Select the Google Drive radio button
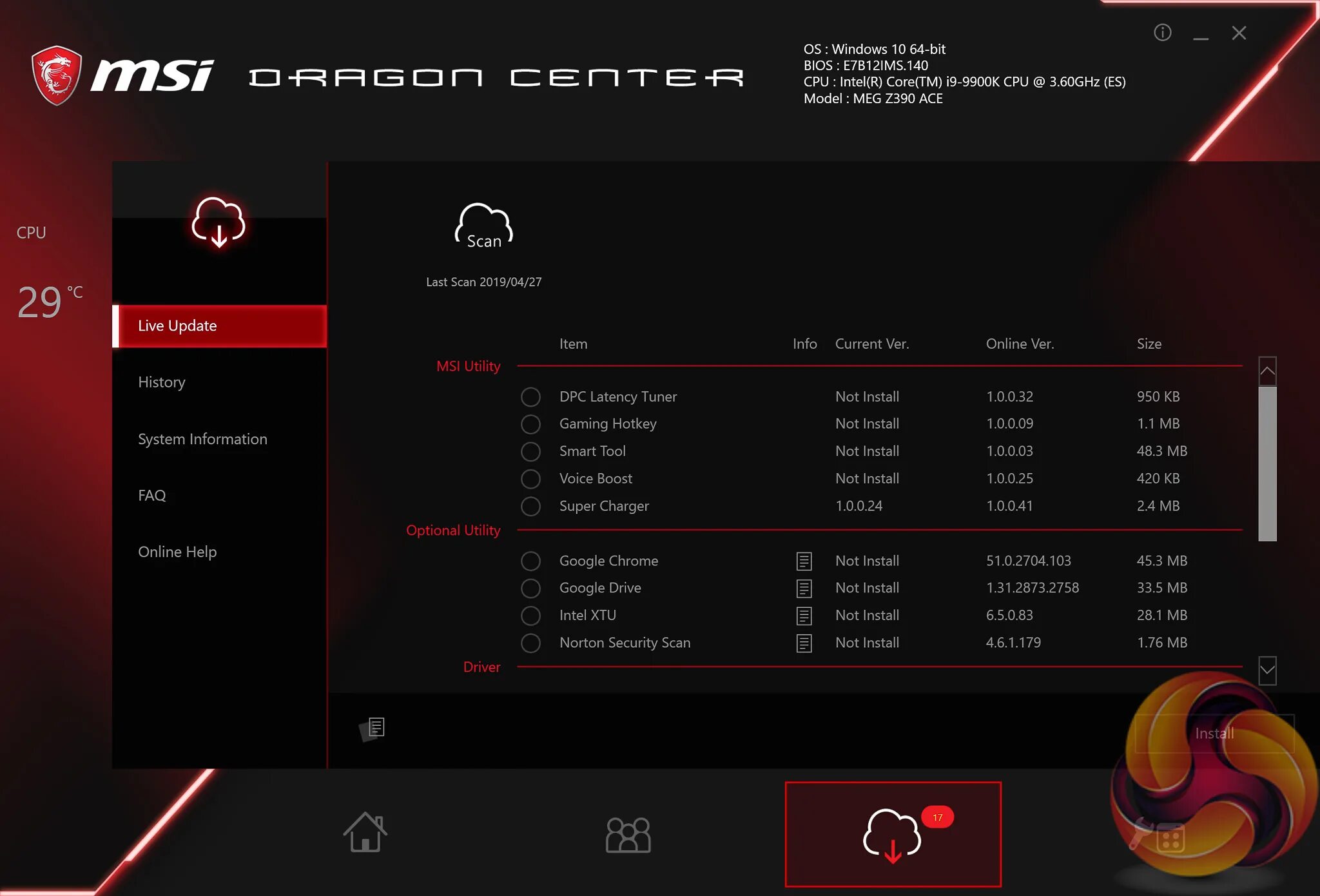The image size is (1320, 896). (530, 588)
